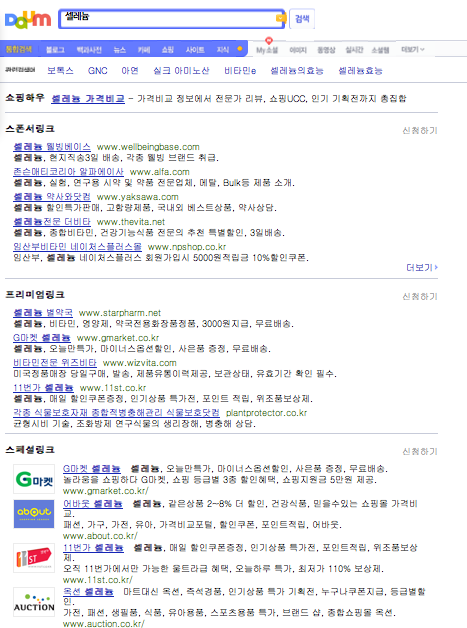The height and width of the screenshot is (628, 467).
Task: Click 신청하기 in the 스페셜링크 section
Action: [420, 451]
